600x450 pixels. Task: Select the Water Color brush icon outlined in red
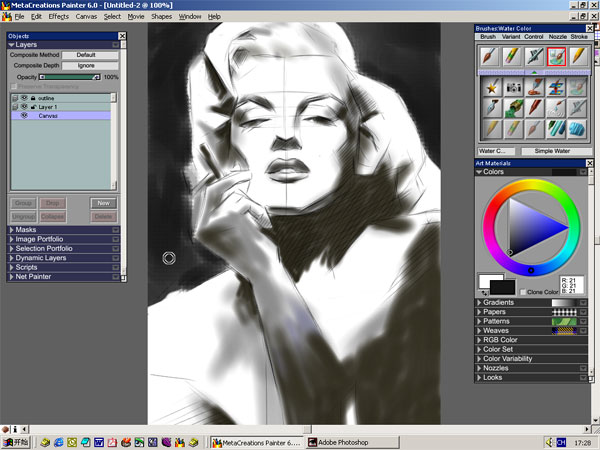(x=556, y=57)
